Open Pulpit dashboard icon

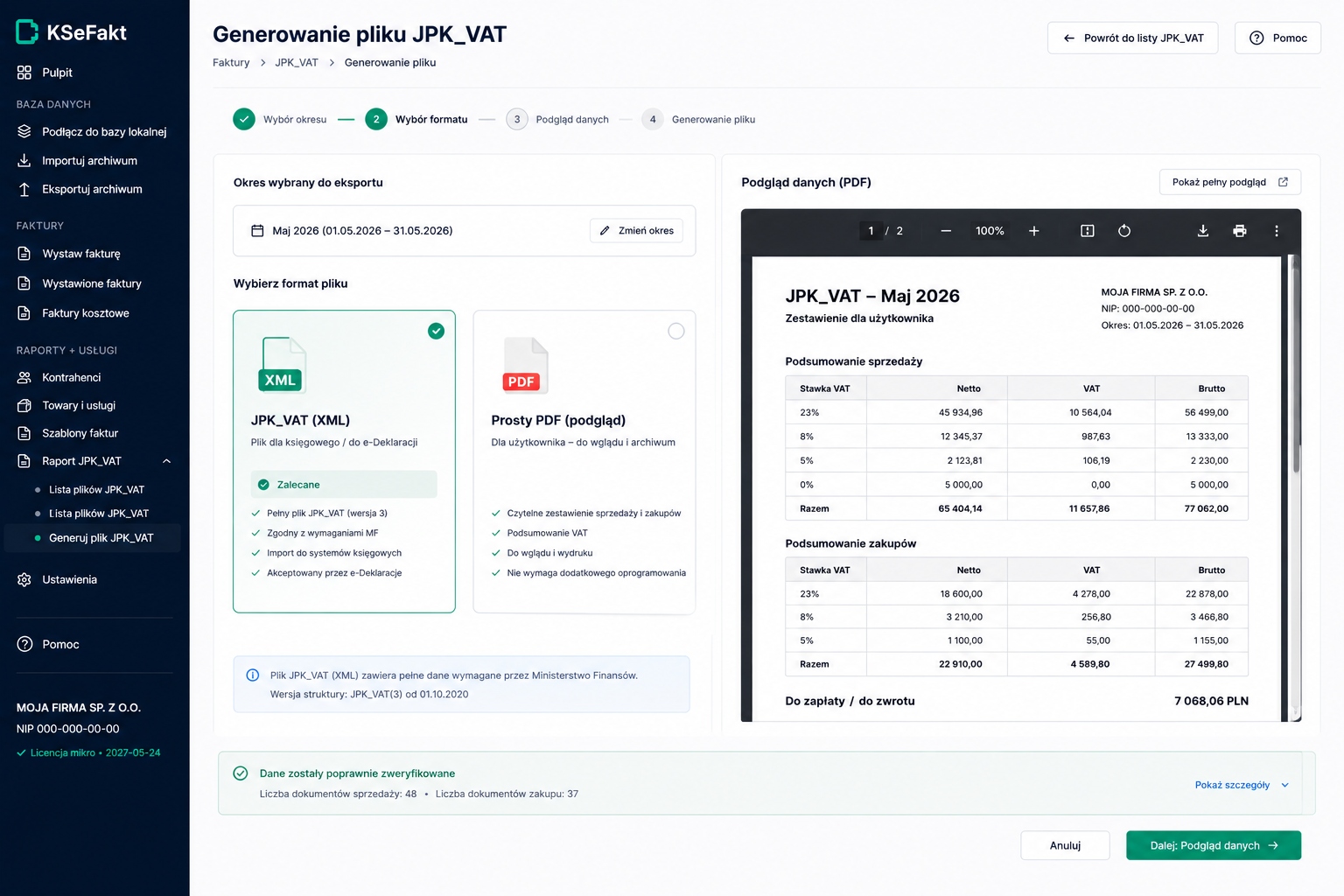(24, 73)
